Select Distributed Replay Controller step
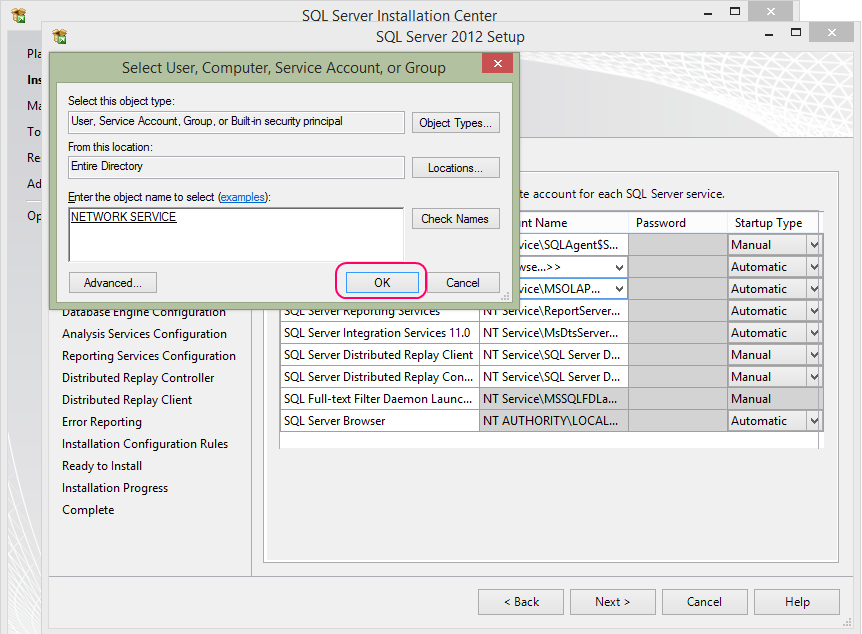The width and height of the screenshot is (862, 634). pyautogui.click(x=138, y=378)
